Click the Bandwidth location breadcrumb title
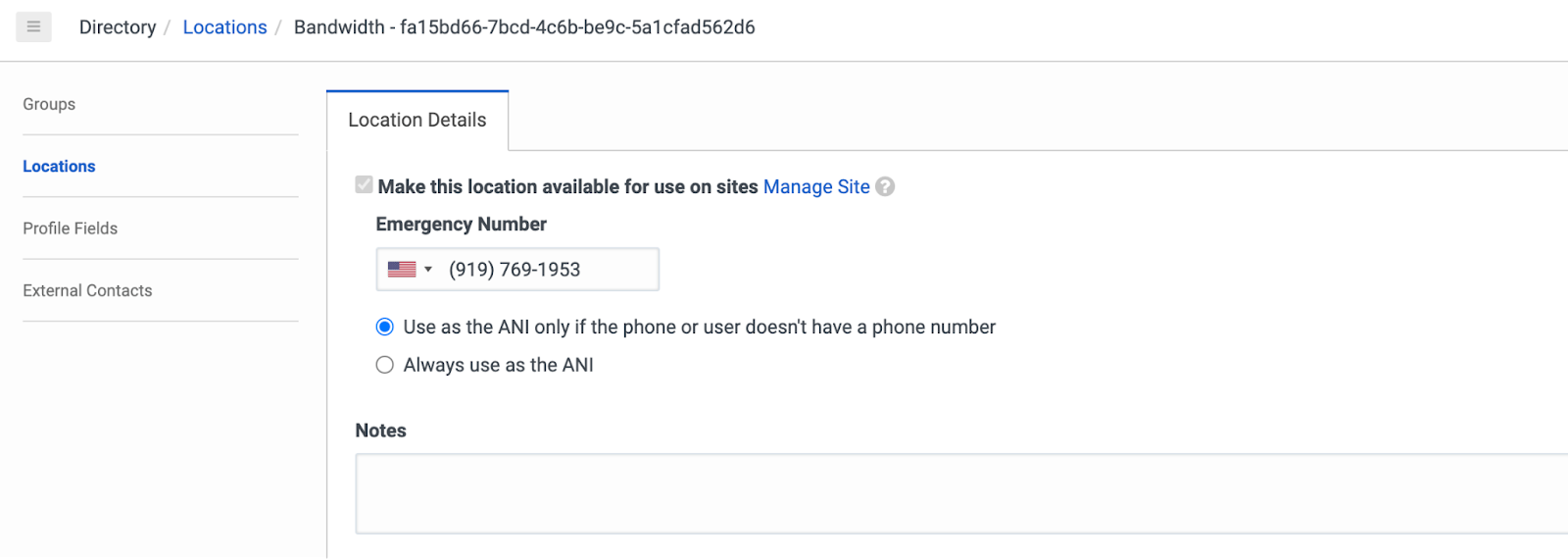The height and width of the screenshot is (559, 1568). coord(524,27)
